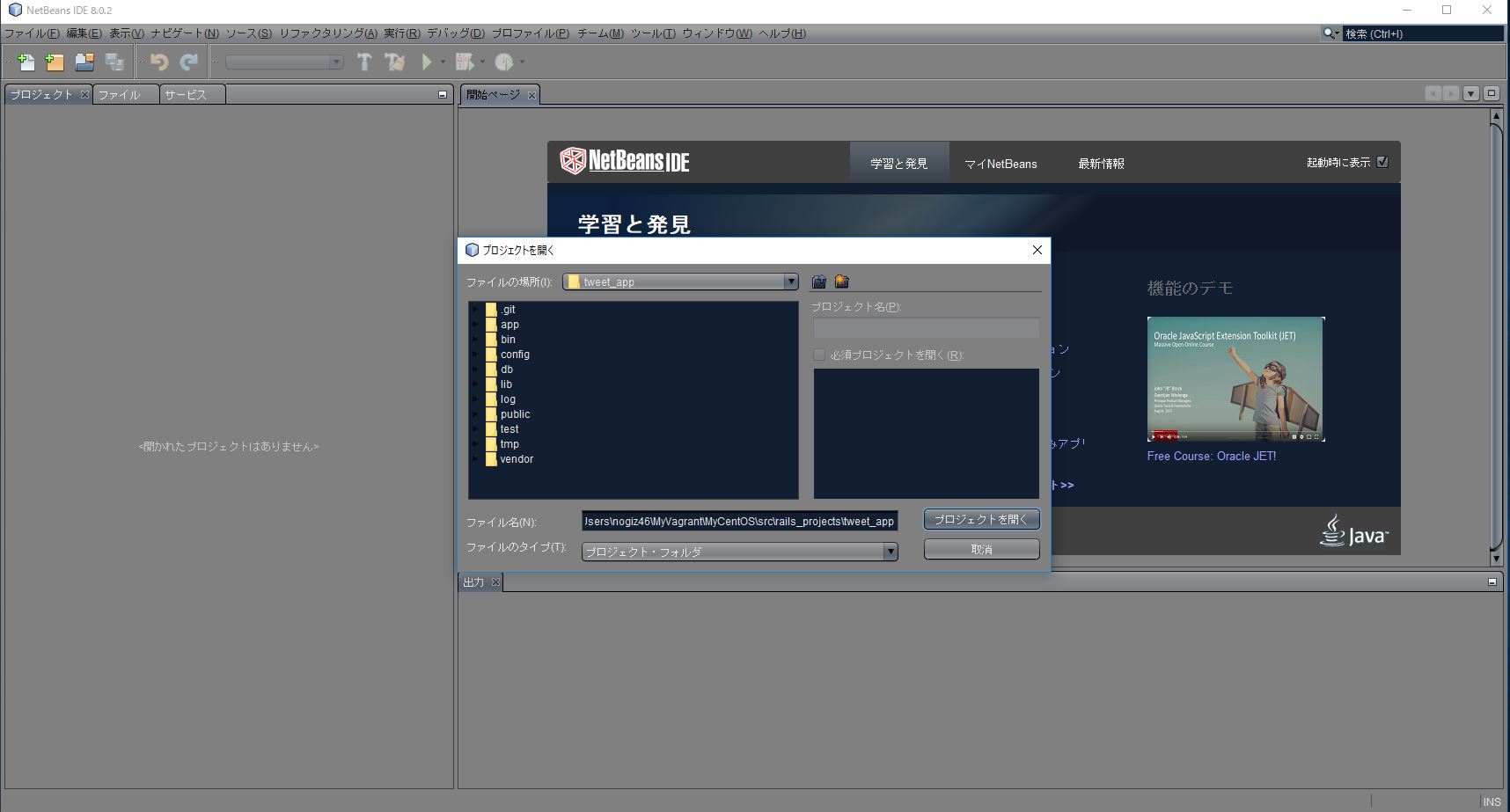Click the Create New Folder icon
The image size is (1510, 812).
(x=841, y=282)
